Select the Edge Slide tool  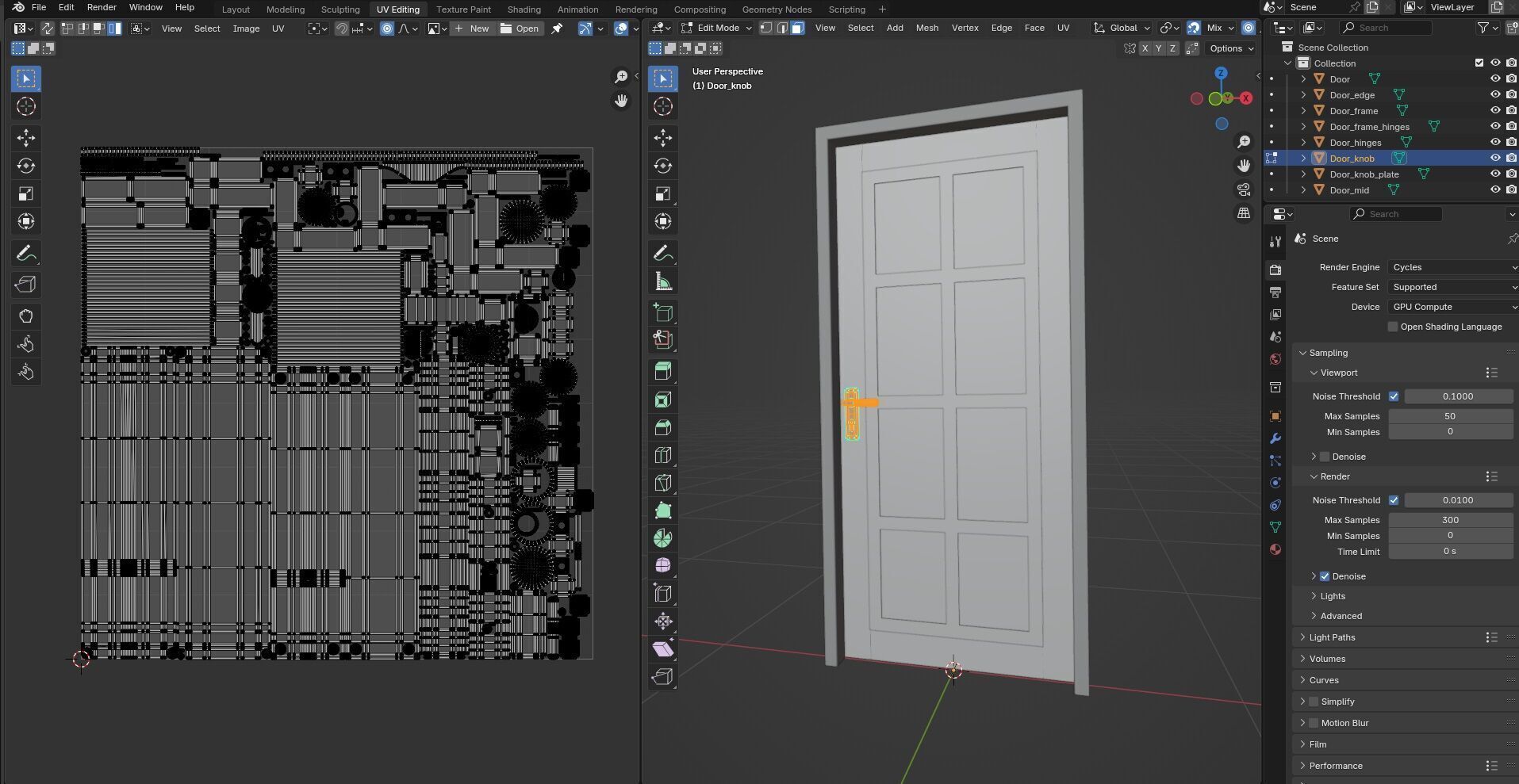[x=663, y=593]
